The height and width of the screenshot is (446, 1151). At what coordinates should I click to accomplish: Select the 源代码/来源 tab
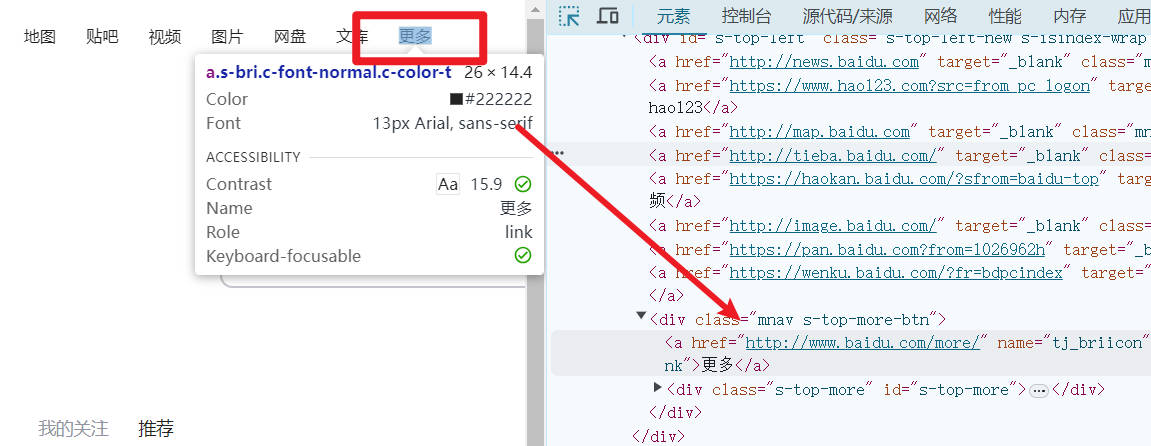pos(847,16)
